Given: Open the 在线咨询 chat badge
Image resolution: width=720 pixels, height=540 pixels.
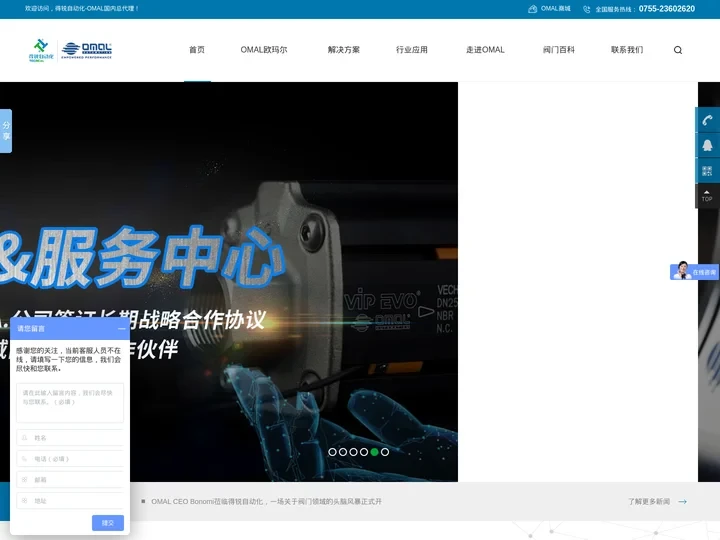Looking at the screenshot, I should pos(694,271).
